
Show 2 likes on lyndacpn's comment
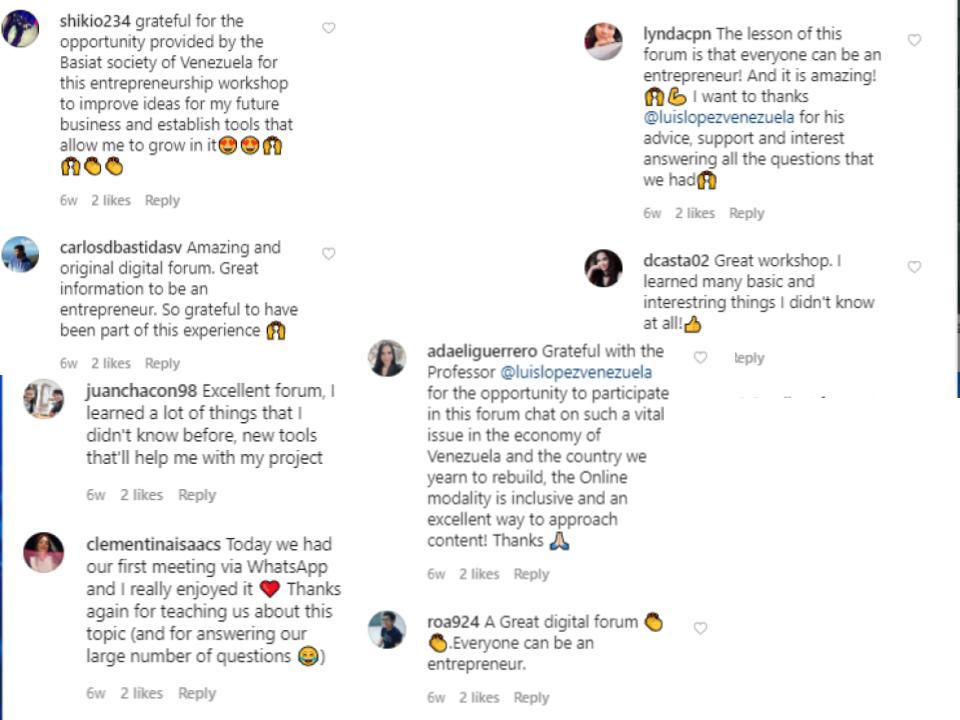694,213
